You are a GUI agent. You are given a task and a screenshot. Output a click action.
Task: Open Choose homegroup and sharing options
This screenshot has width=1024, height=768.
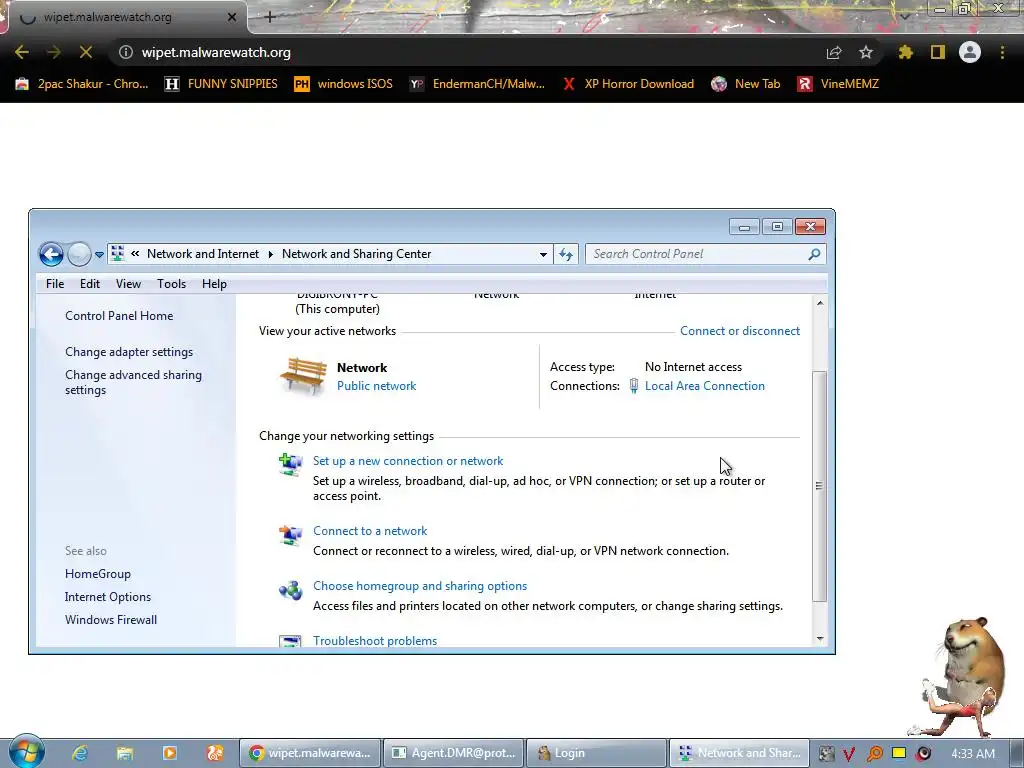click(420, 585)
